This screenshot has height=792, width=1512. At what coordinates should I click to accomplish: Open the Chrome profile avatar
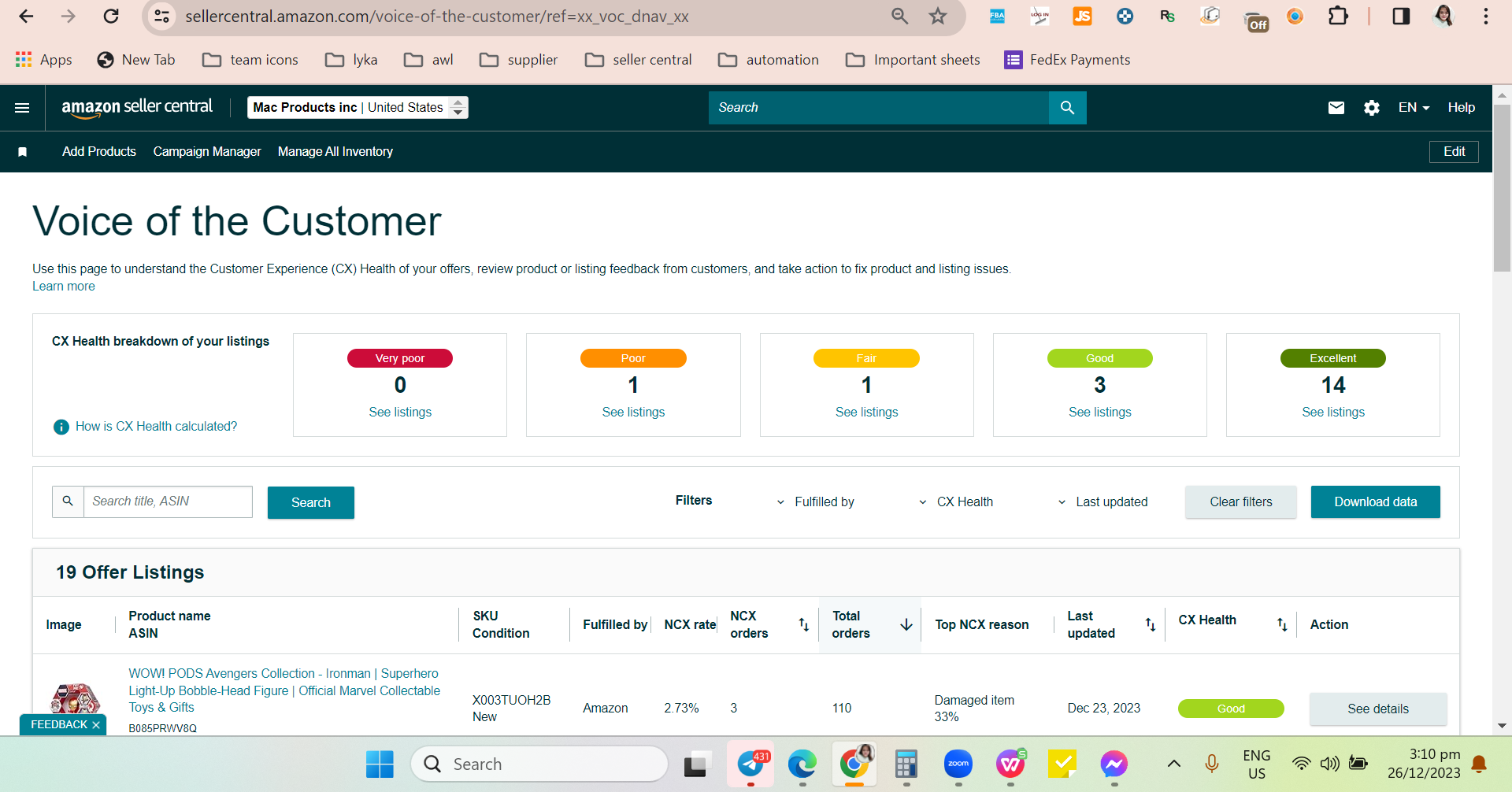[1443, 17]
